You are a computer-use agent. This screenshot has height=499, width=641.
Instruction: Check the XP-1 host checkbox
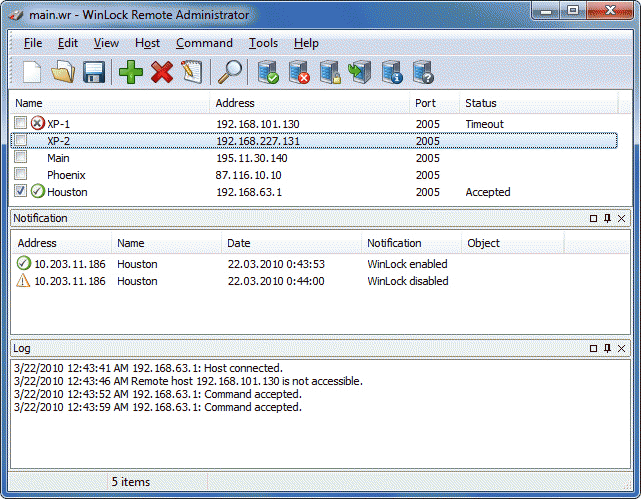[x=20, y=123]
